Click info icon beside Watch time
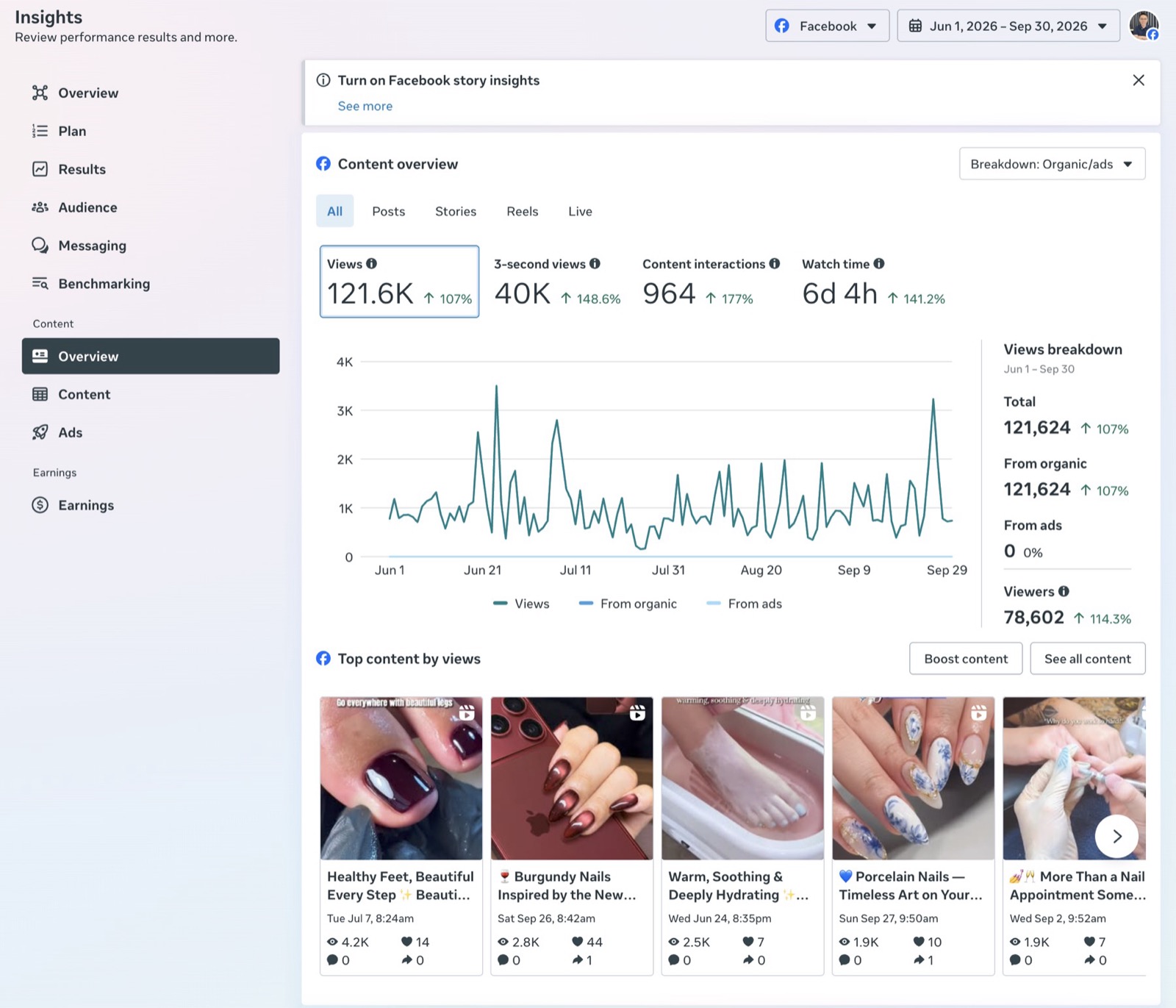 878,263
